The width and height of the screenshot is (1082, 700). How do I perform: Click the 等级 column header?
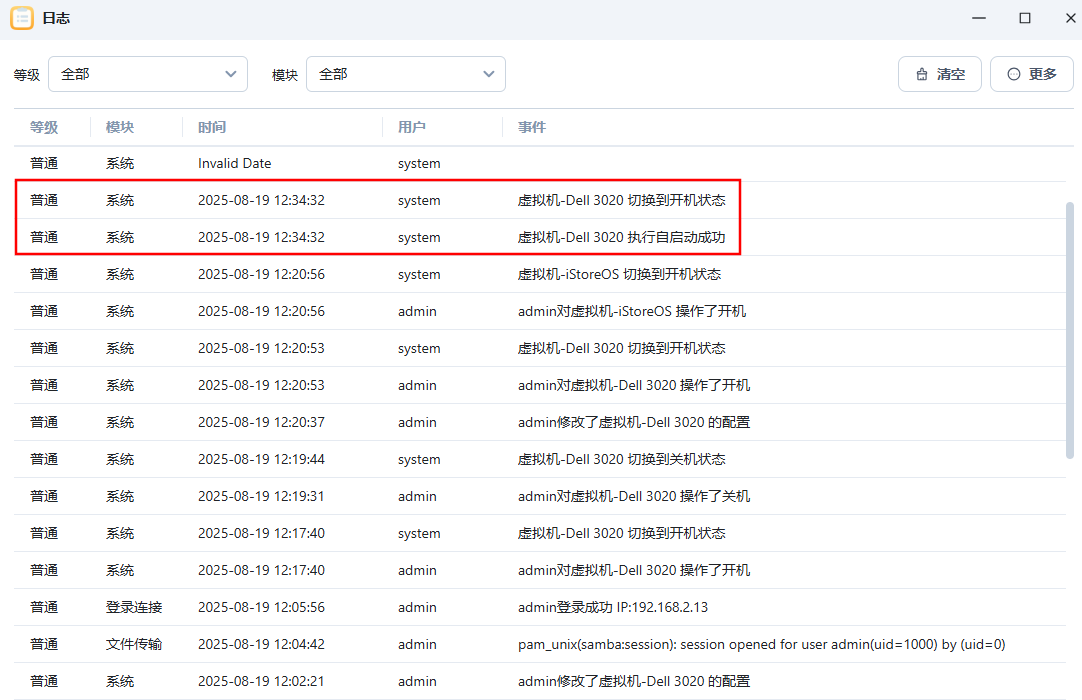tap(44, 127)
